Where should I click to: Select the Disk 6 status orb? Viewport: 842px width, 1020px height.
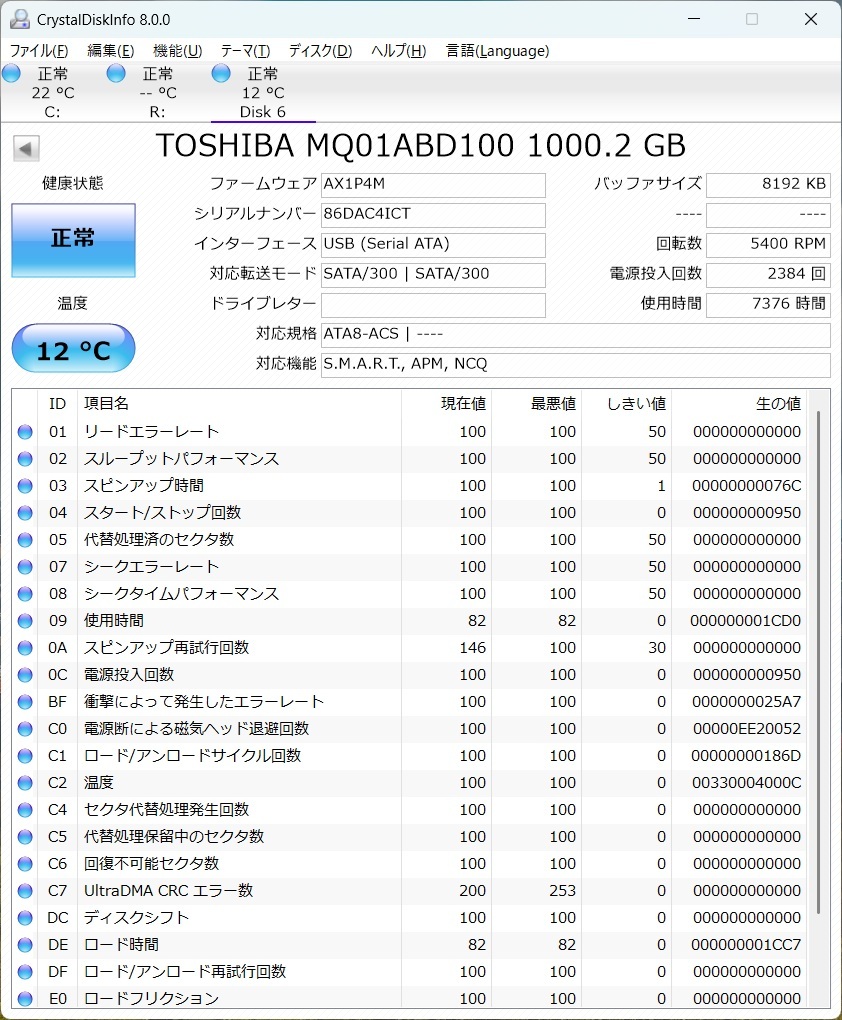pos(221,74)
